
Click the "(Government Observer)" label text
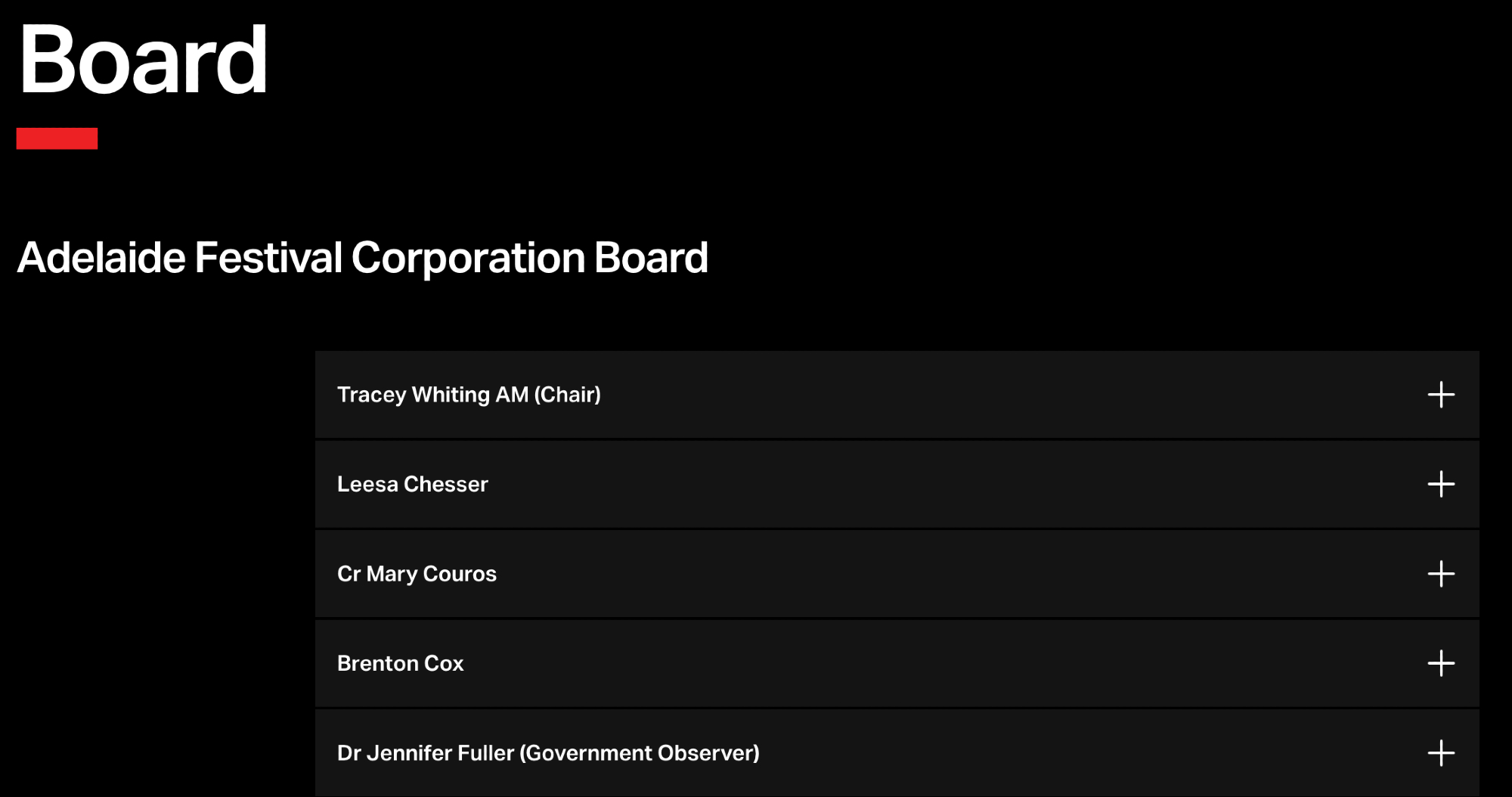[x=639, y=753]
